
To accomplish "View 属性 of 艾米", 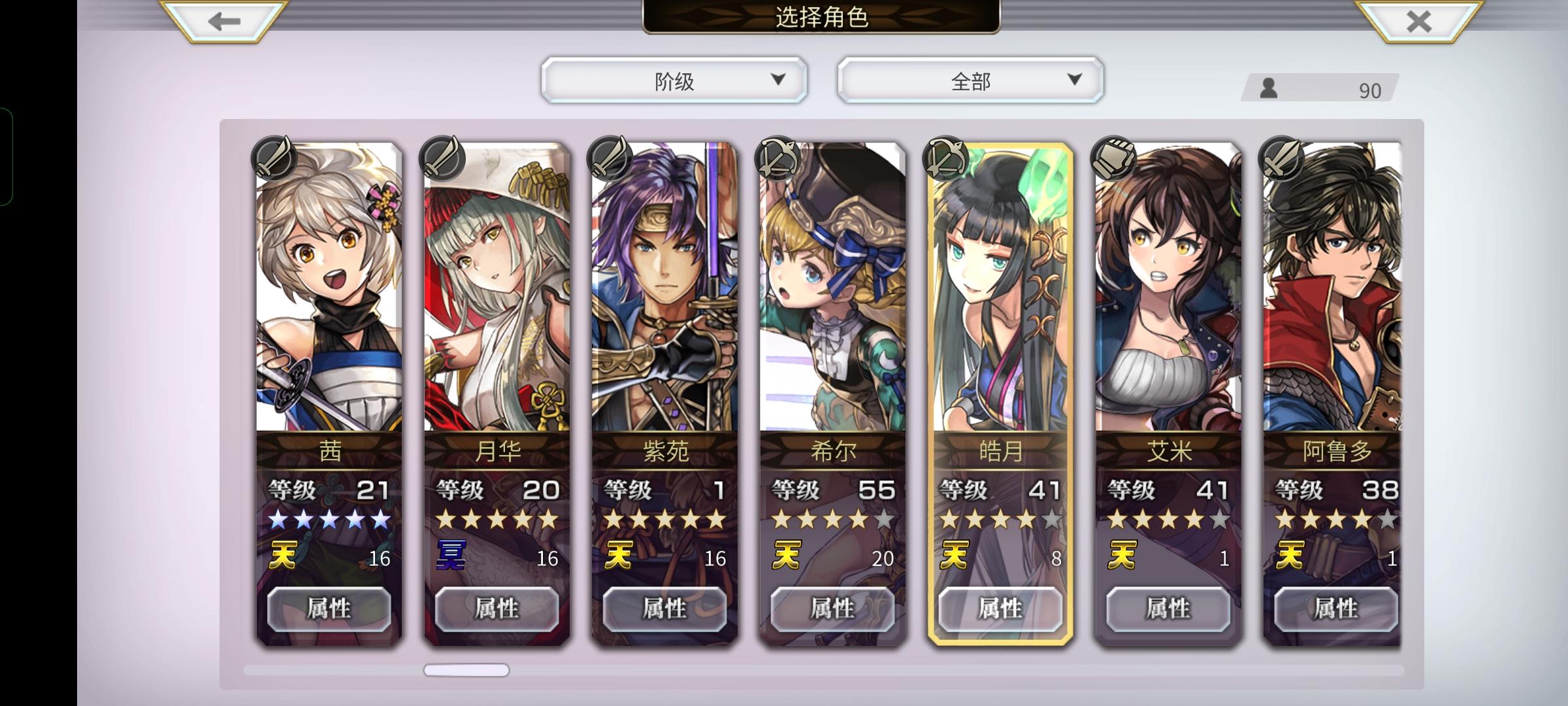I will tap(1168, 609).
